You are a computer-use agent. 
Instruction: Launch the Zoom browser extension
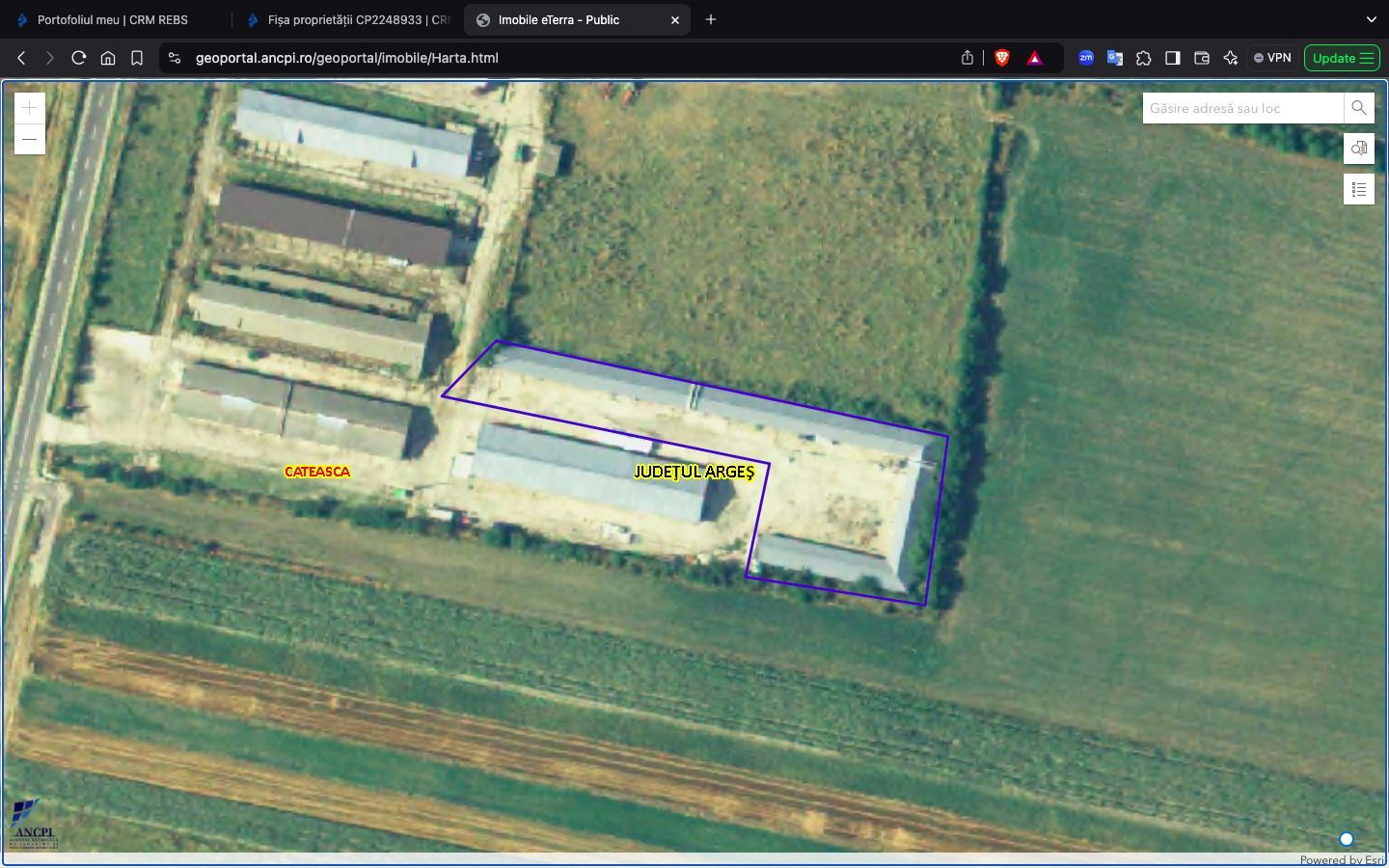1086,58
